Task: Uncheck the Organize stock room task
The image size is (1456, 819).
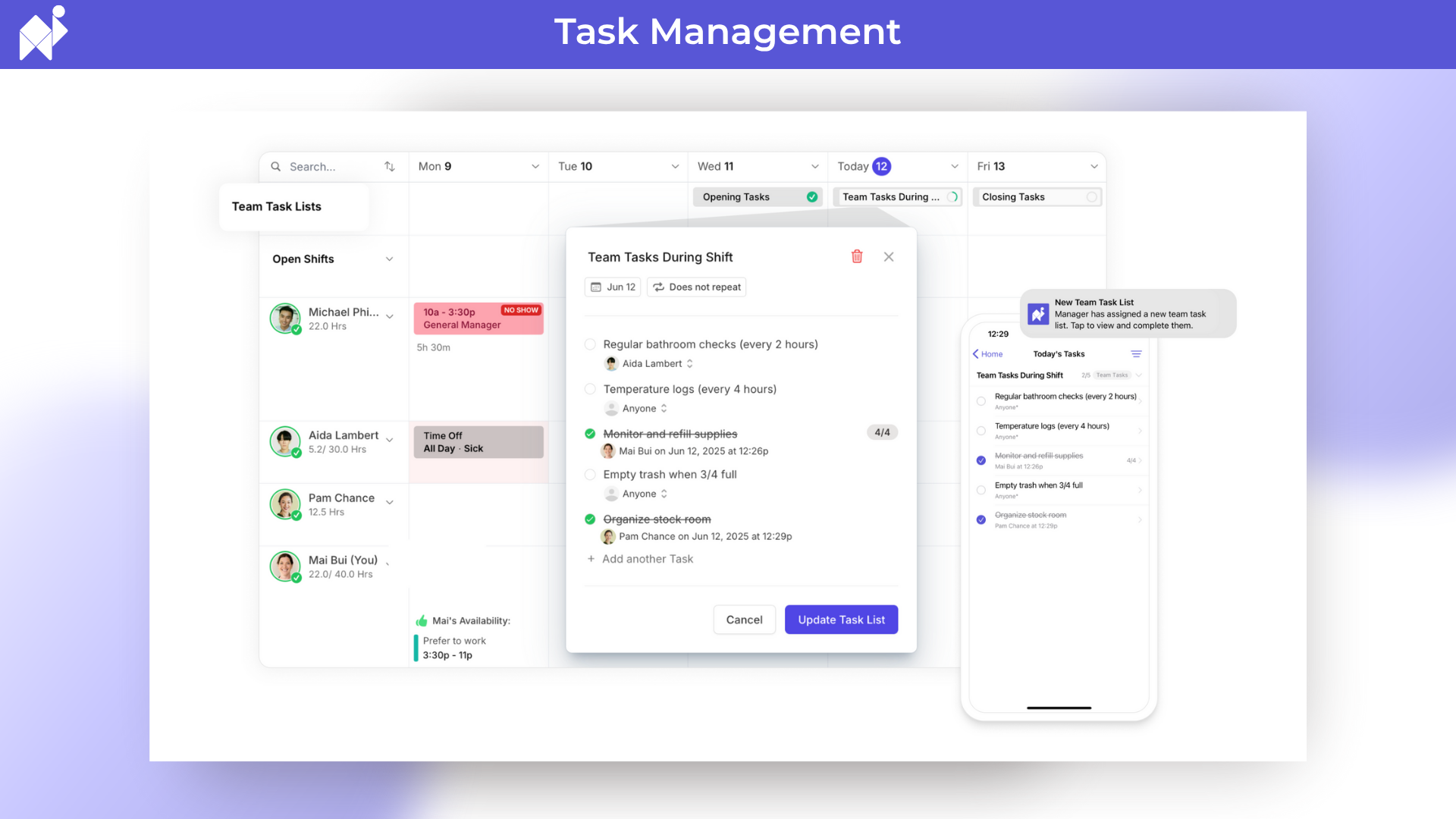Action: coord(590,519)
